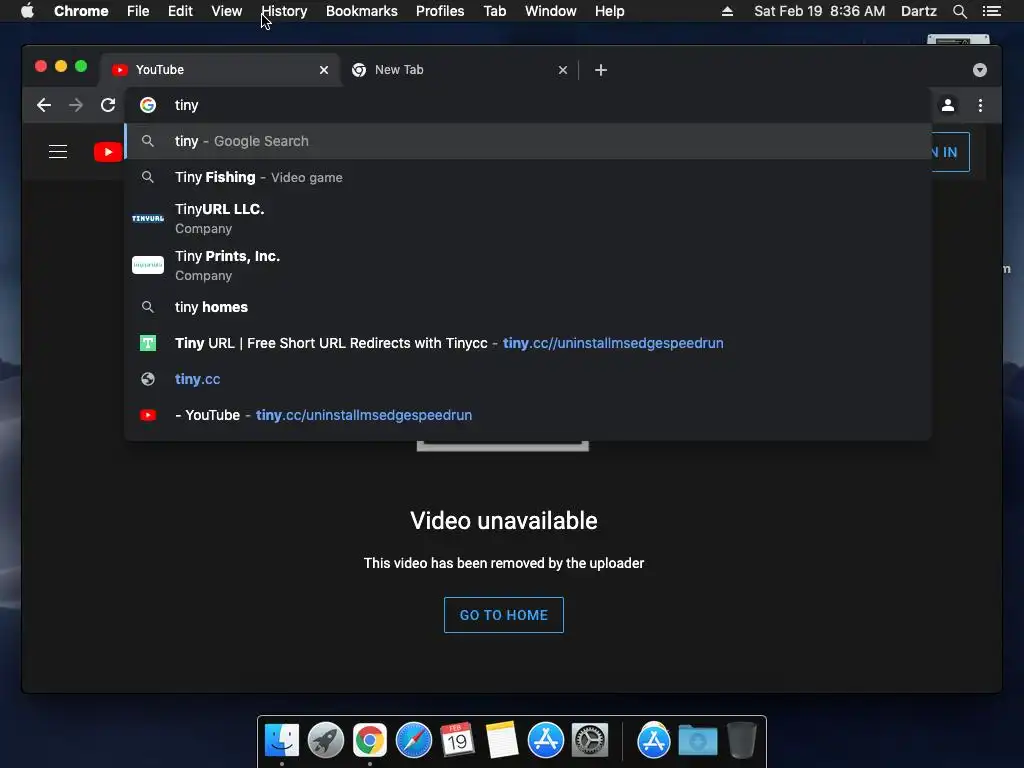Open the File menu
This screenshot has height=768, width=1024.
138,11
